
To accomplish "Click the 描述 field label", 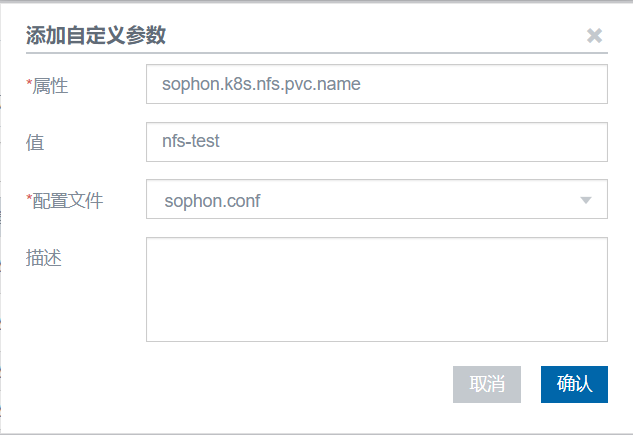I will (x=43, y=258).
